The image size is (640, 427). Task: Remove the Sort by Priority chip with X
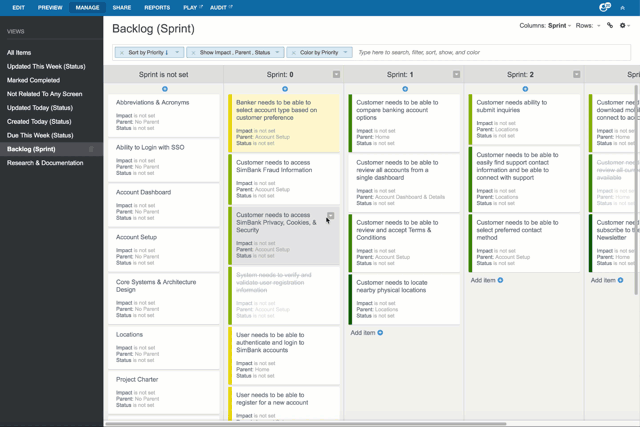(x=122, y=53)
